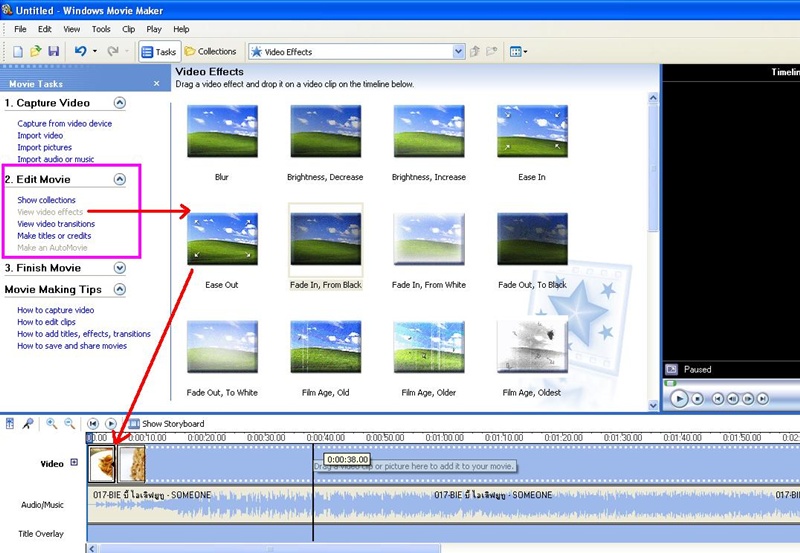Click the Import video link
800x553 pixels.
(x=40, y=135)
